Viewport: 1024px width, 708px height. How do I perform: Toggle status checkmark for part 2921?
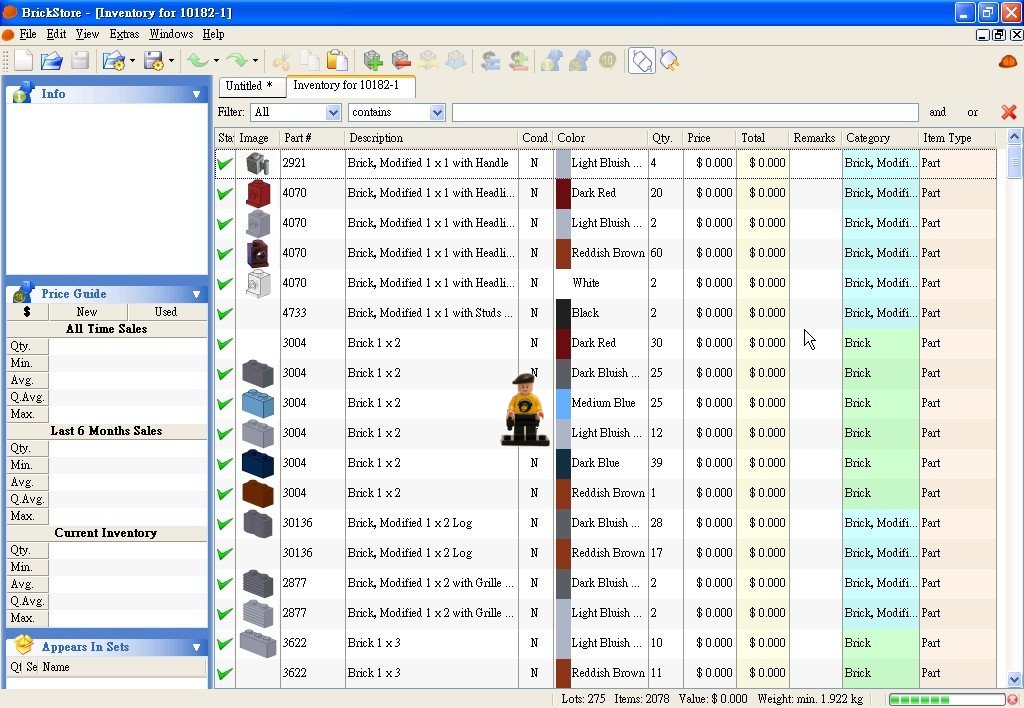point(225,163)
